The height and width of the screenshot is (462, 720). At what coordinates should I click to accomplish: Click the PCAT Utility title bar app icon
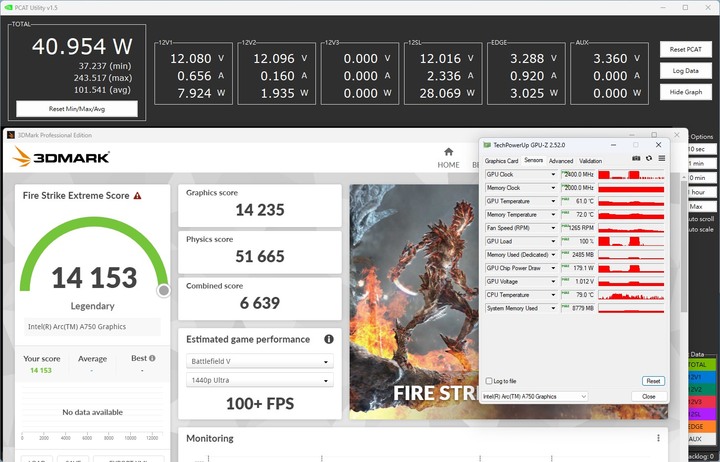[x=9, y=7]
